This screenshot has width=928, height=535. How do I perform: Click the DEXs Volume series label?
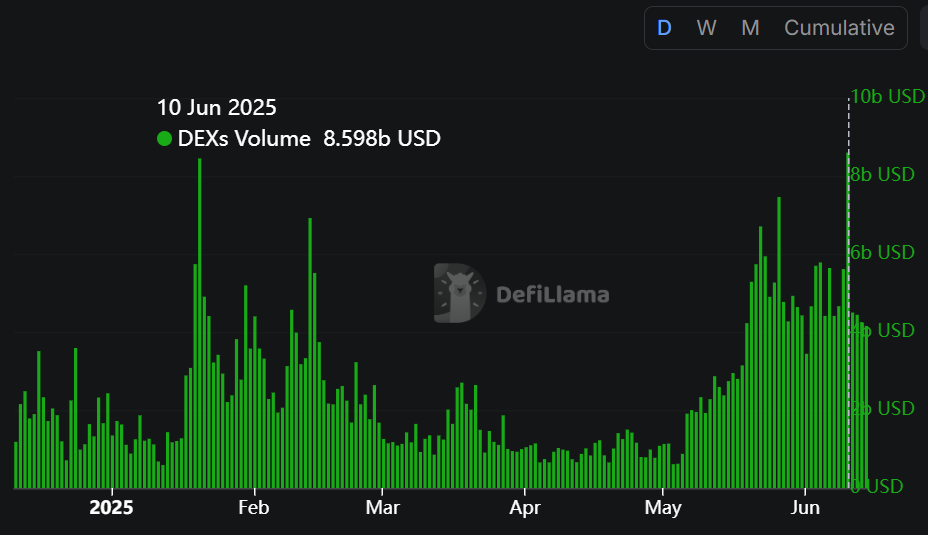244,138
